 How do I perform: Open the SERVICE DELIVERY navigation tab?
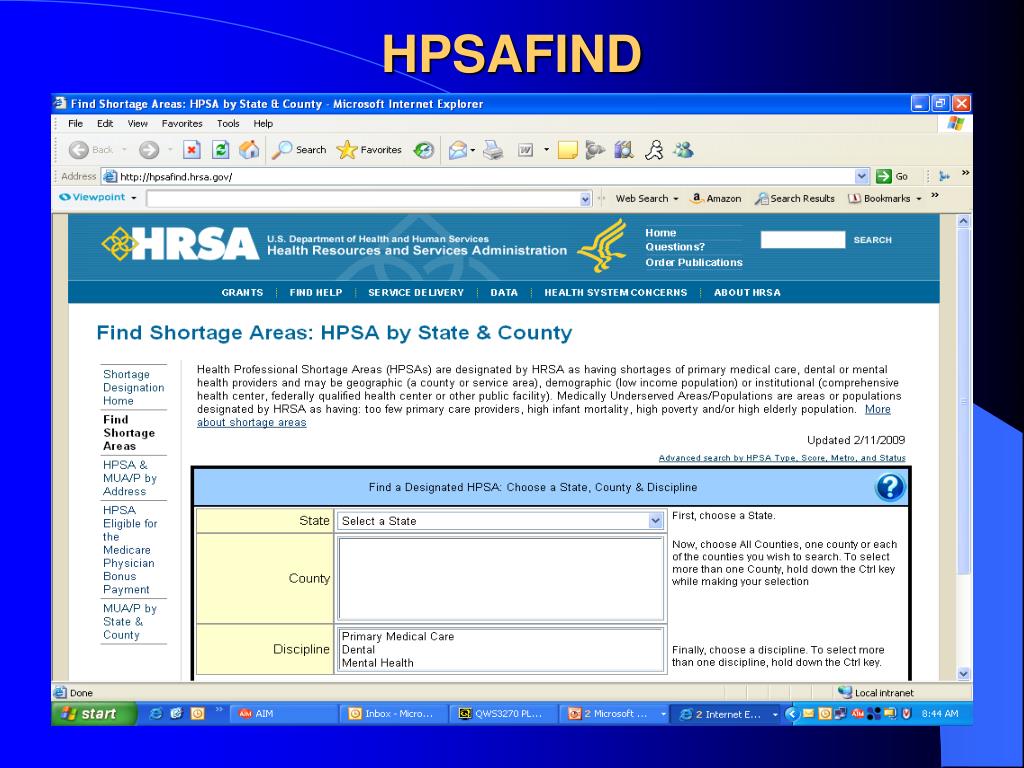click(416, 293)
